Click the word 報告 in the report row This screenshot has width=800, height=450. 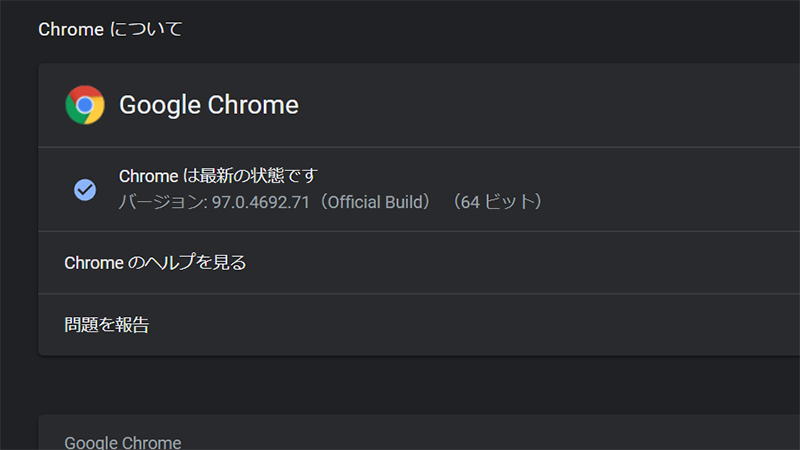tap(132, 324)
